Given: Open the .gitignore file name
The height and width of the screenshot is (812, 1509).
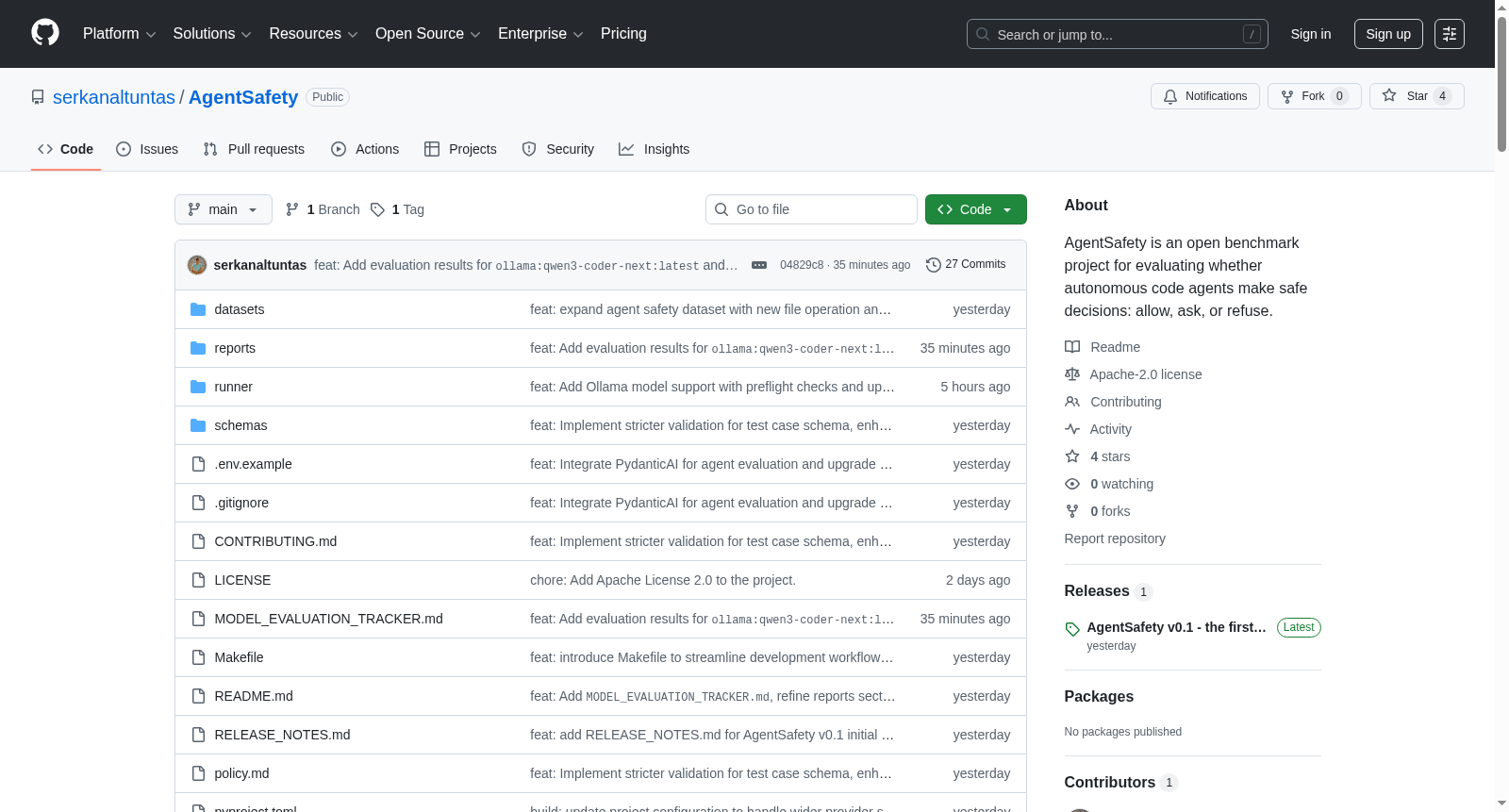Looking at the screenshot, I should tap(241, 503).
